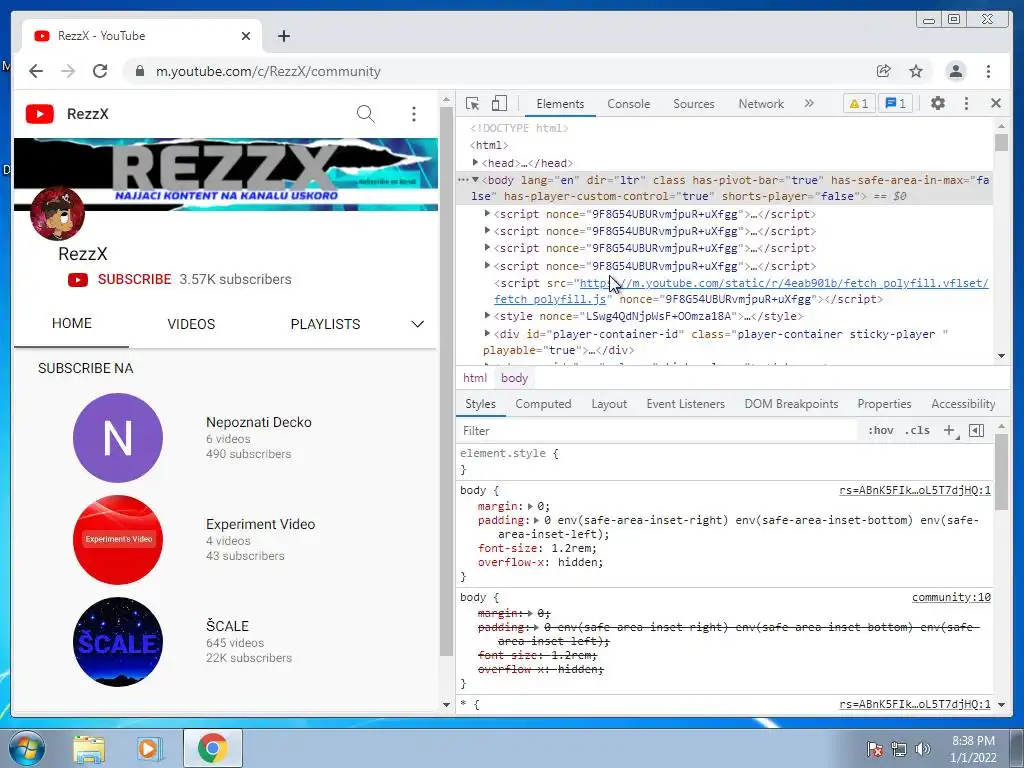Show more DevTools tabs chevron

coord(809,103)
